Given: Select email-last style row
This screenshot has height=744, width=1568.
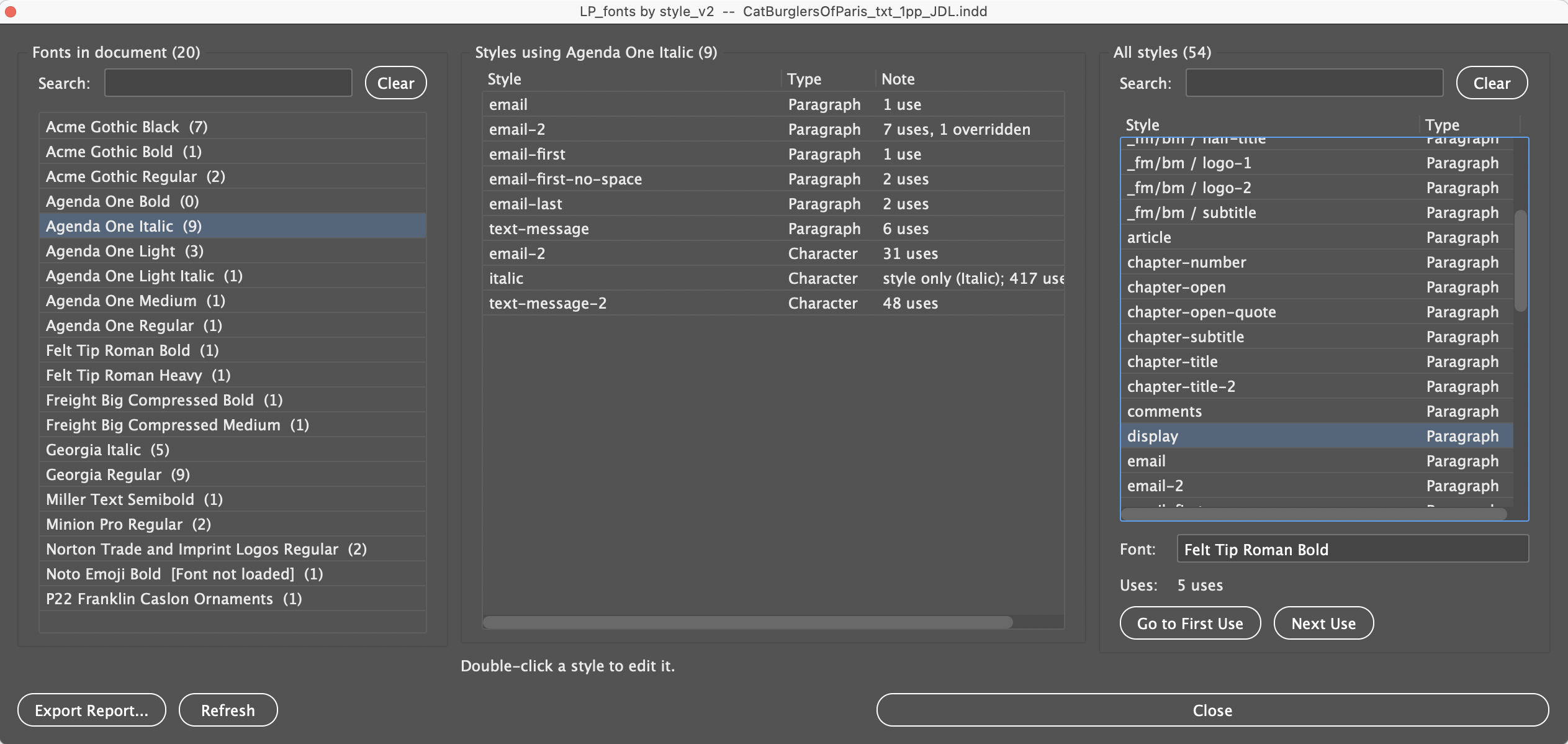Looking at the screenshot, I should [x=773, y=204].
